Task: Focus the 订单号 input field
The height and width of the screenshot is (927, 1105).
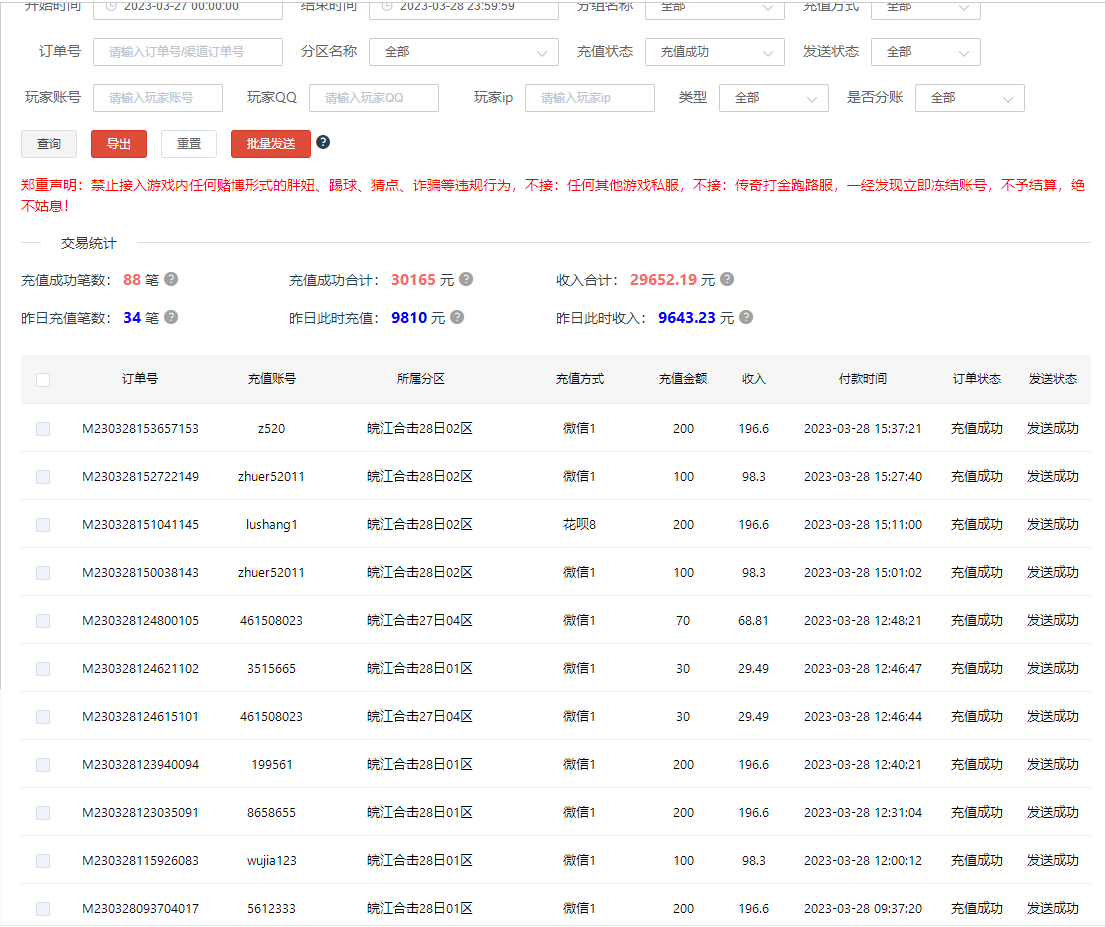Action: (187, 52)
